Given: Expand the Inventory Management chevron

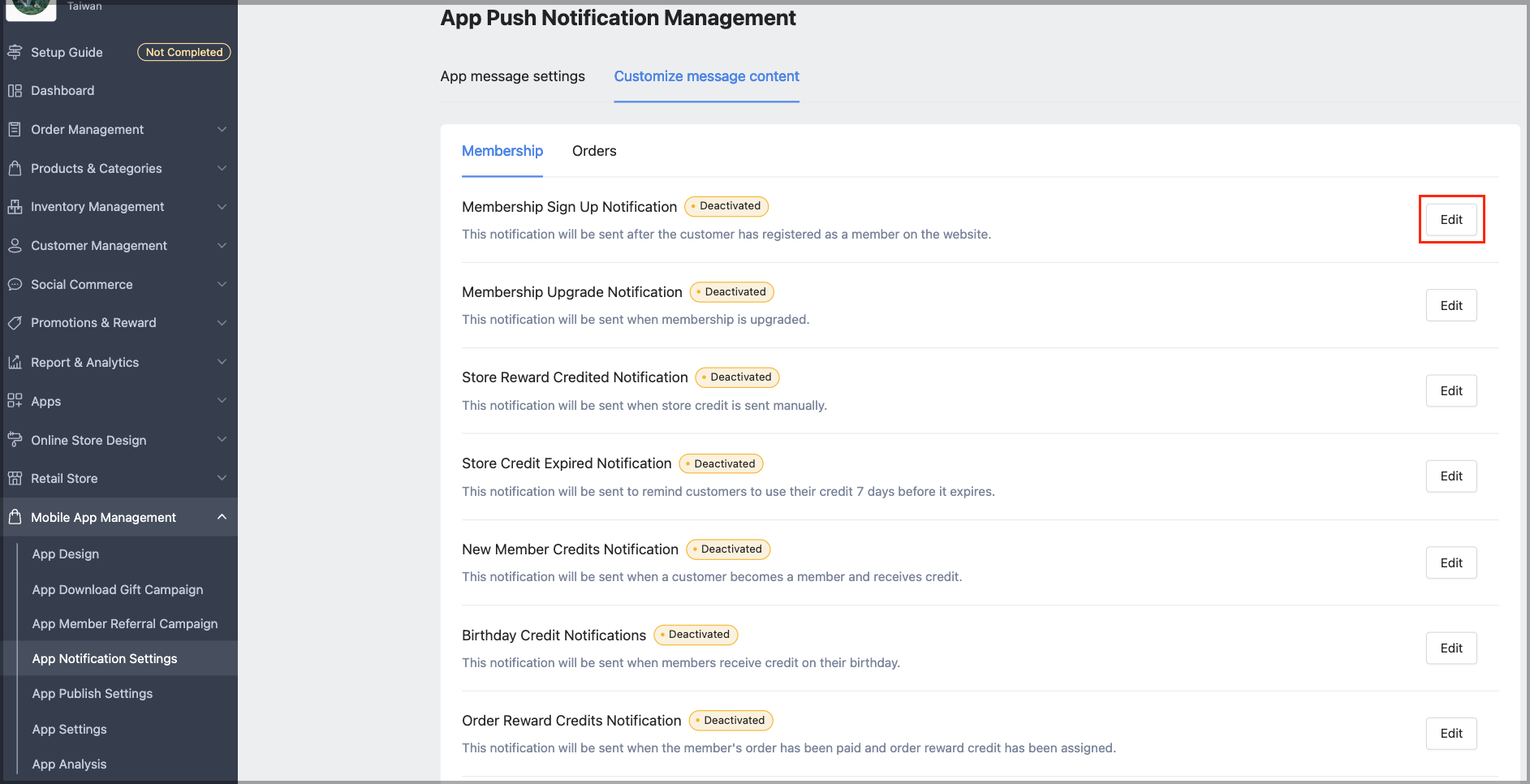Looking at the screenshot, I should pos(222,207).
